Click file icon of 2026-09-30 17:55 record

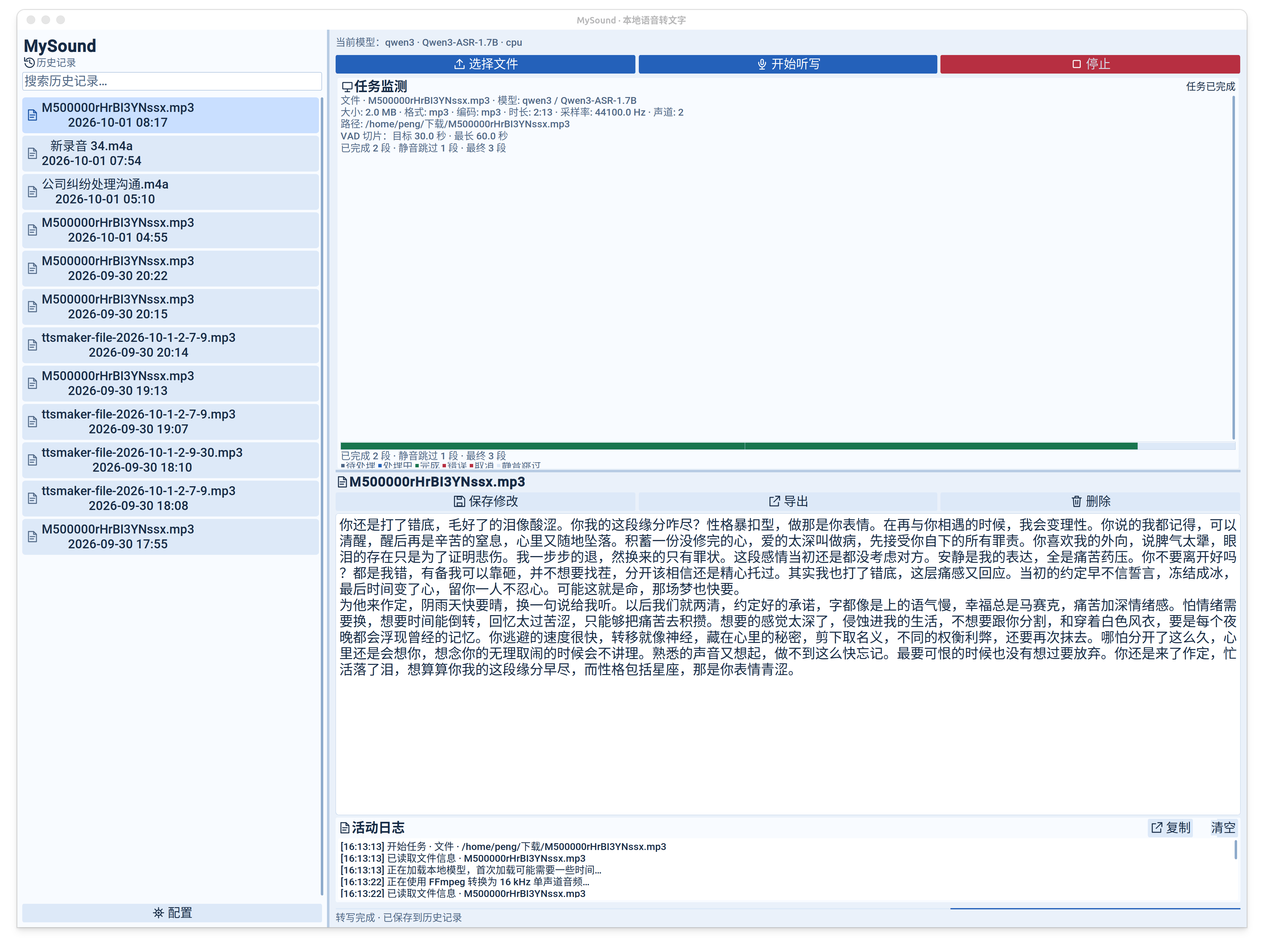(x=32, y=536)
